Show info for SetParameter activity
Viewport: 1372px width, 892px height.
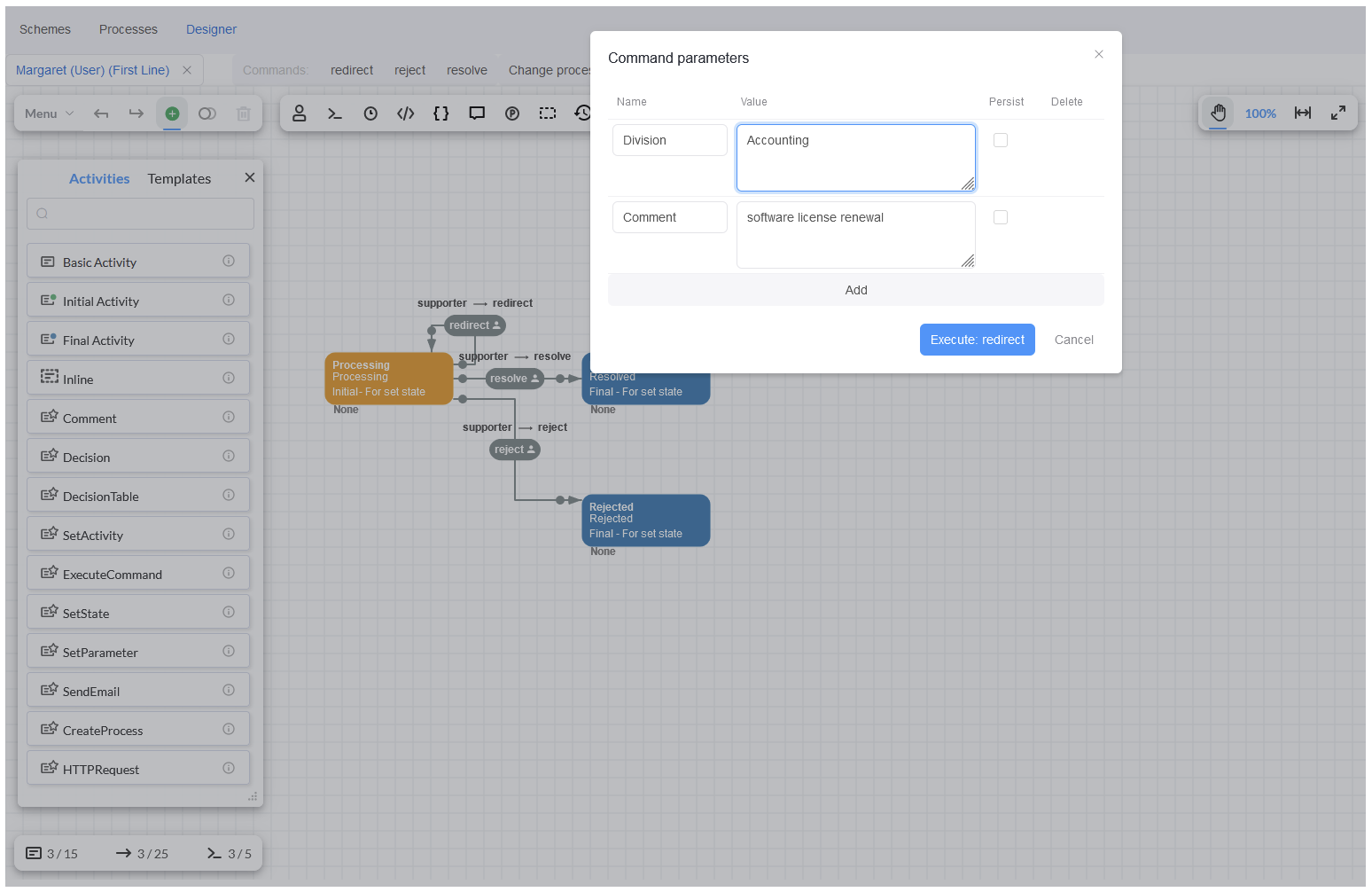[x=229, y=651]
